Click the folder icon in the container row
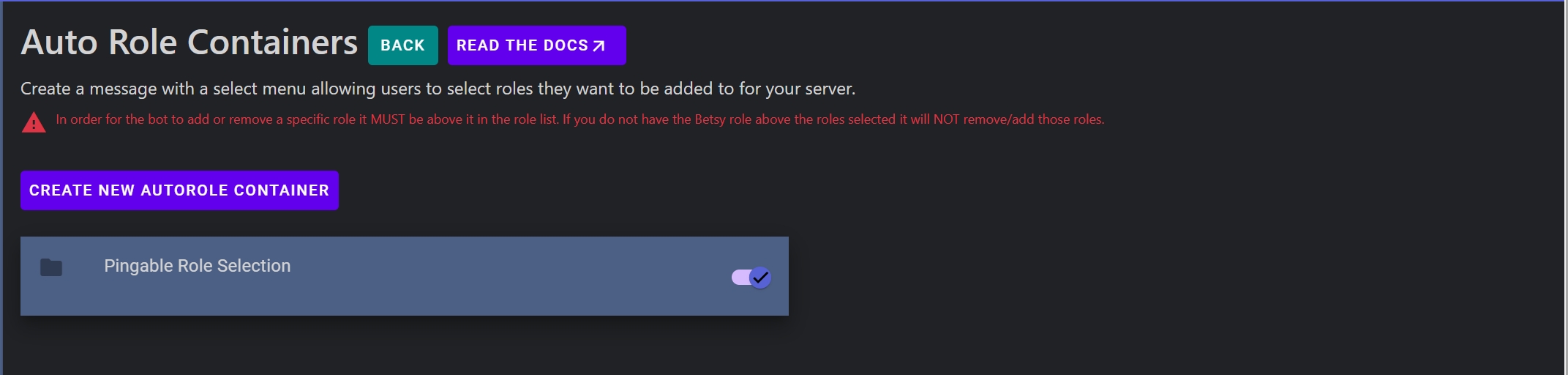The width and height of the screenshot is (1568, 375). 51,267
